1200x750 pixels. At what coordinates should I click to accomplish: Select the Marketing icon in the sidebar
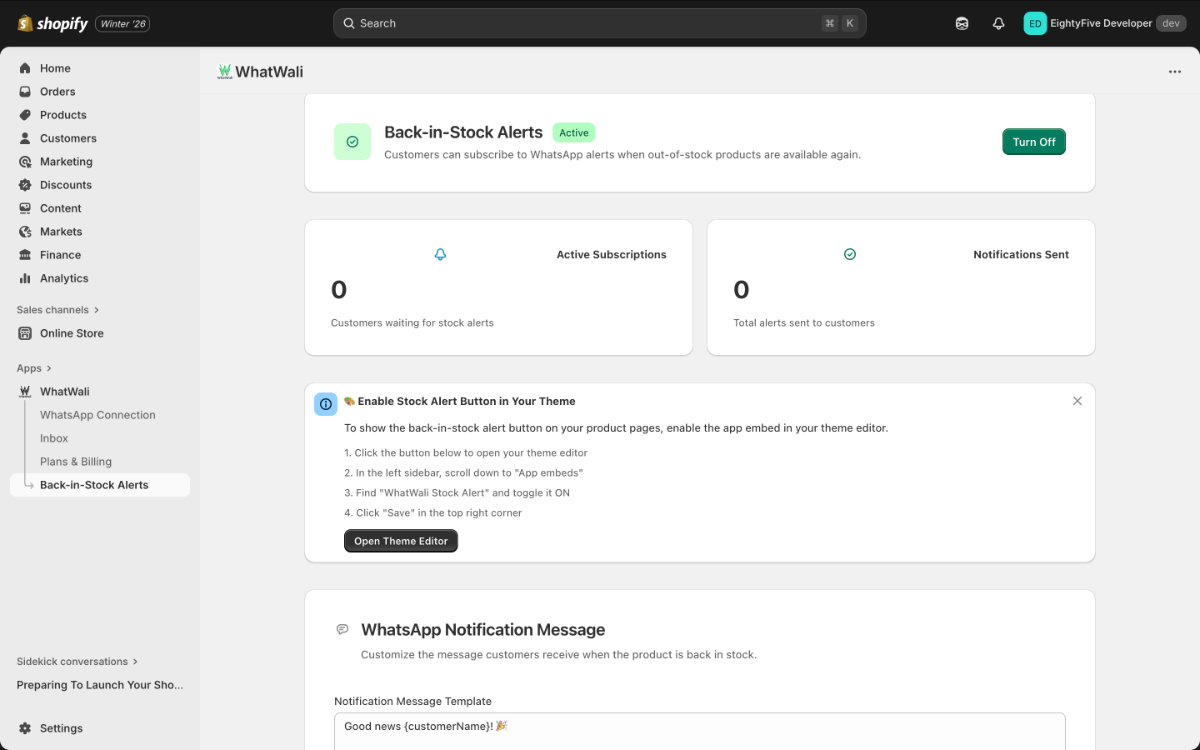tap(24, 161)
